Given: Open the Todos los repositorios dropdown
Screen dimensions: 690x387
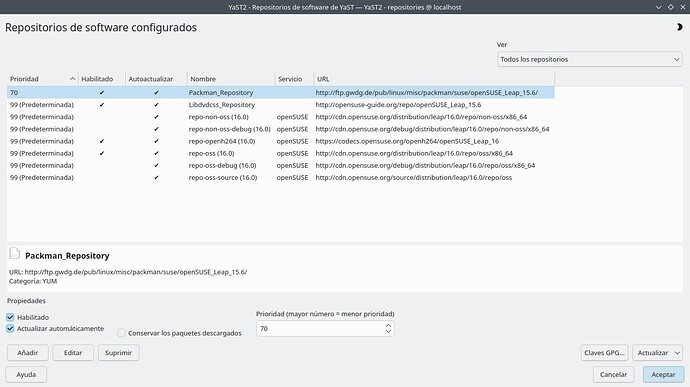Looking at the screenshot, I should coord(590,59).
